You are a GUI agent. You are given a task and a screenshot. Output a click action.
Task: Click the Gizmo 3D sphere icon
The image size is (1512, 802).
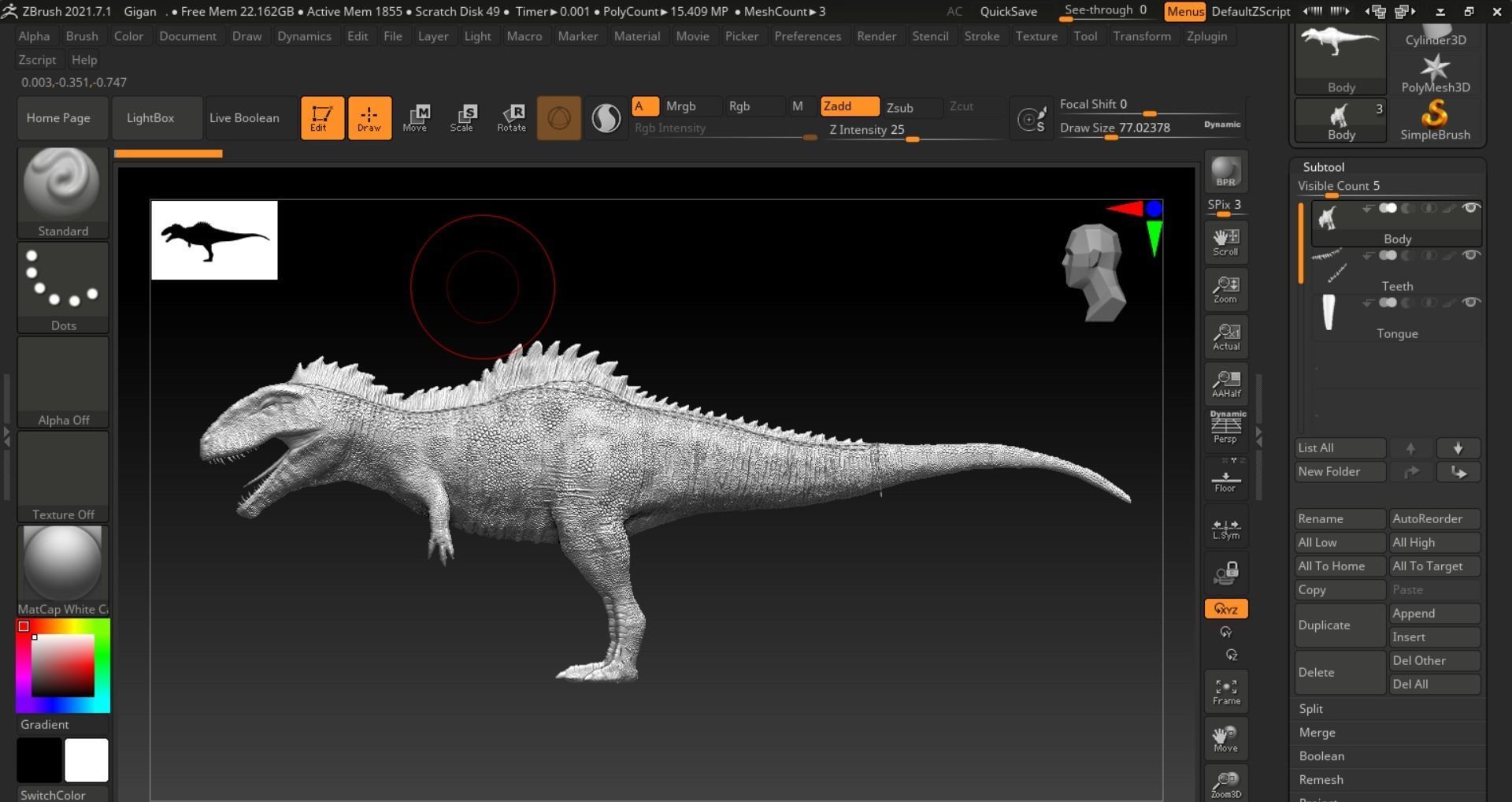tap(559, 118)
